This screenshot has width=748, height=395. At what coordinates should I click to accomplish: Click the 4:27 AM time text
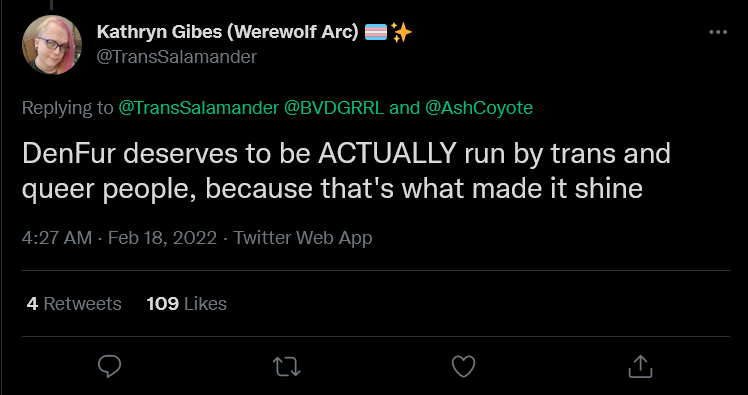click(x=57, y=238)
